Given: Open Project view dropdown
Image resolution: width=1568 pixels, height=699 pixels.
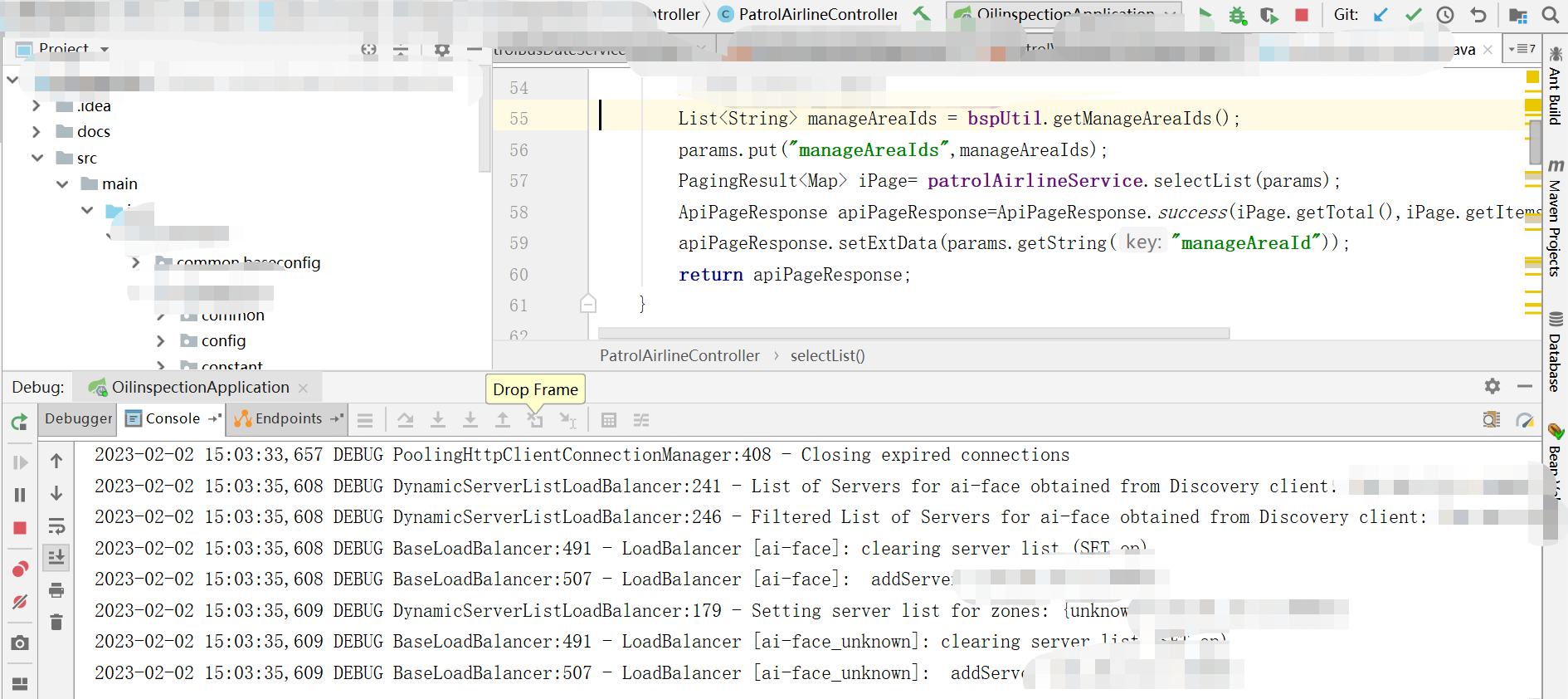Looking at the screenshot, I should pyautogui.click(x=105, y=50).
